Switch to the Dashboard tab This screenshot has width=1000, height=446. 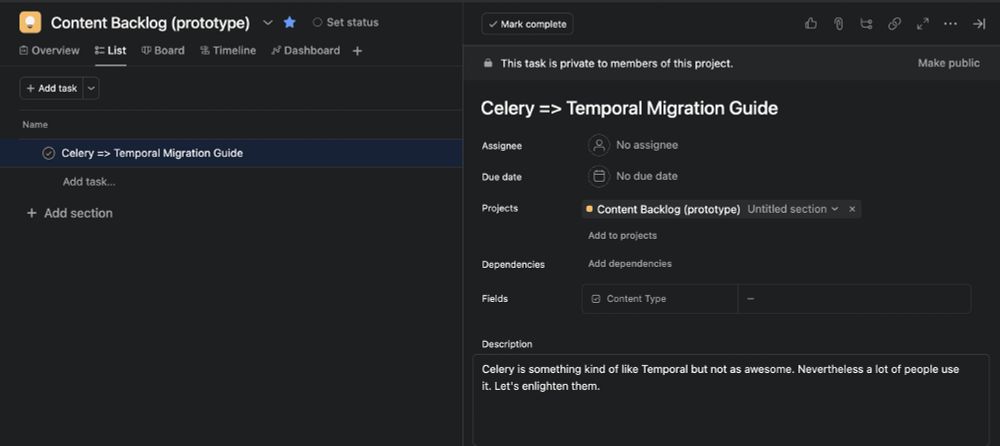point(305,50)
